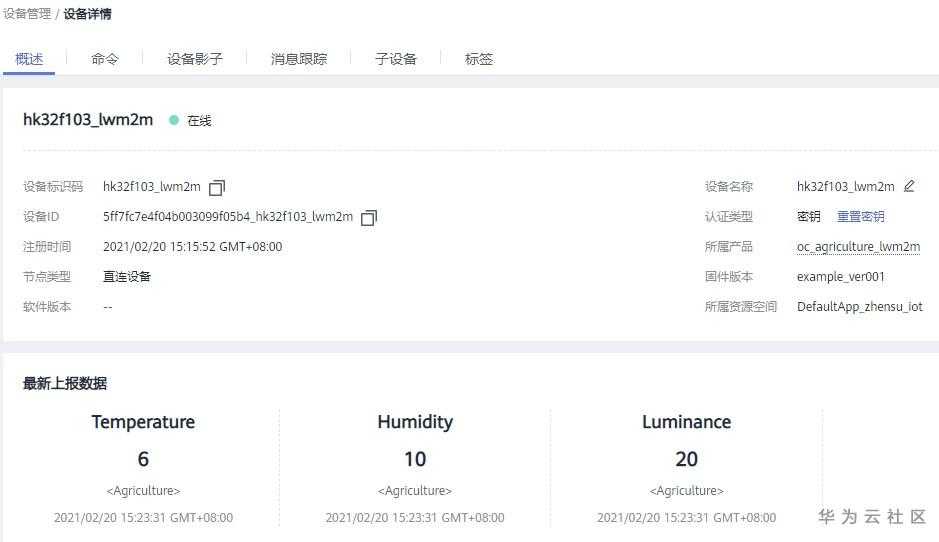Screen dimensions: 939x542
Task: Click the device title hk32f103_lwm2m heading
Action: point(88,120)
